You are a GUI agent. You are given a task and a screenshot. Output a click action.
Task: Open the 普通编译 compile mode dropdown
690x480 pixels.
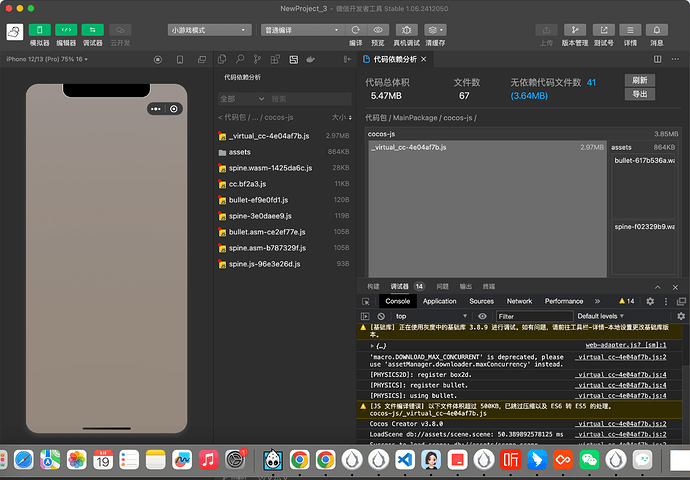click(x=302, y=30)
